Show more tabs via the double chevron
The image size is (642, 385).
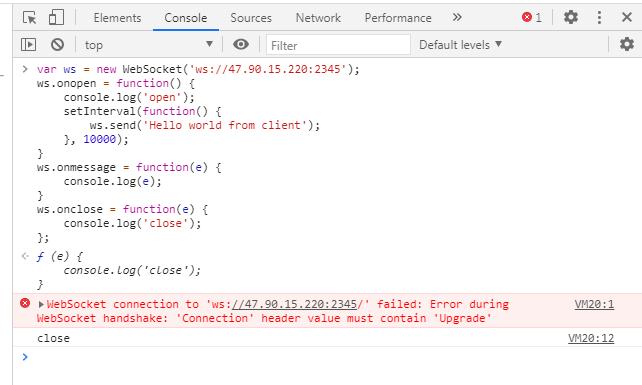(x=457, y=17)
